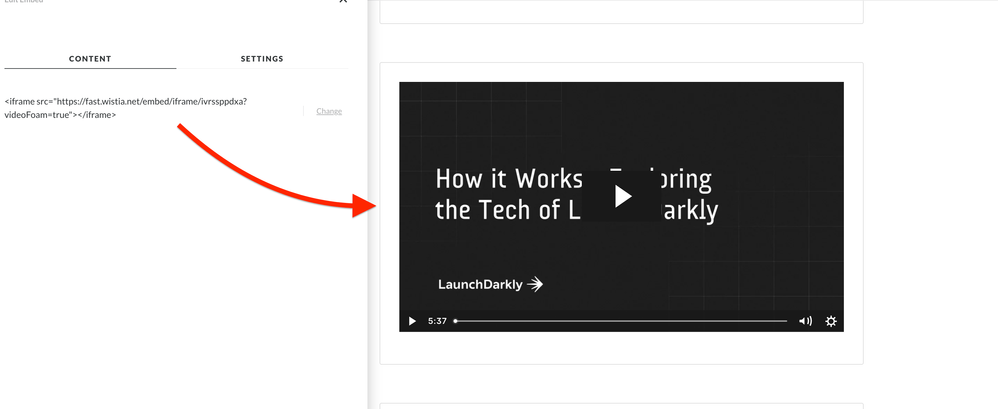Open video settings gear icon
Image resolution: width=998 pixels, height=409 pixels.
click(x=831, y=321)
